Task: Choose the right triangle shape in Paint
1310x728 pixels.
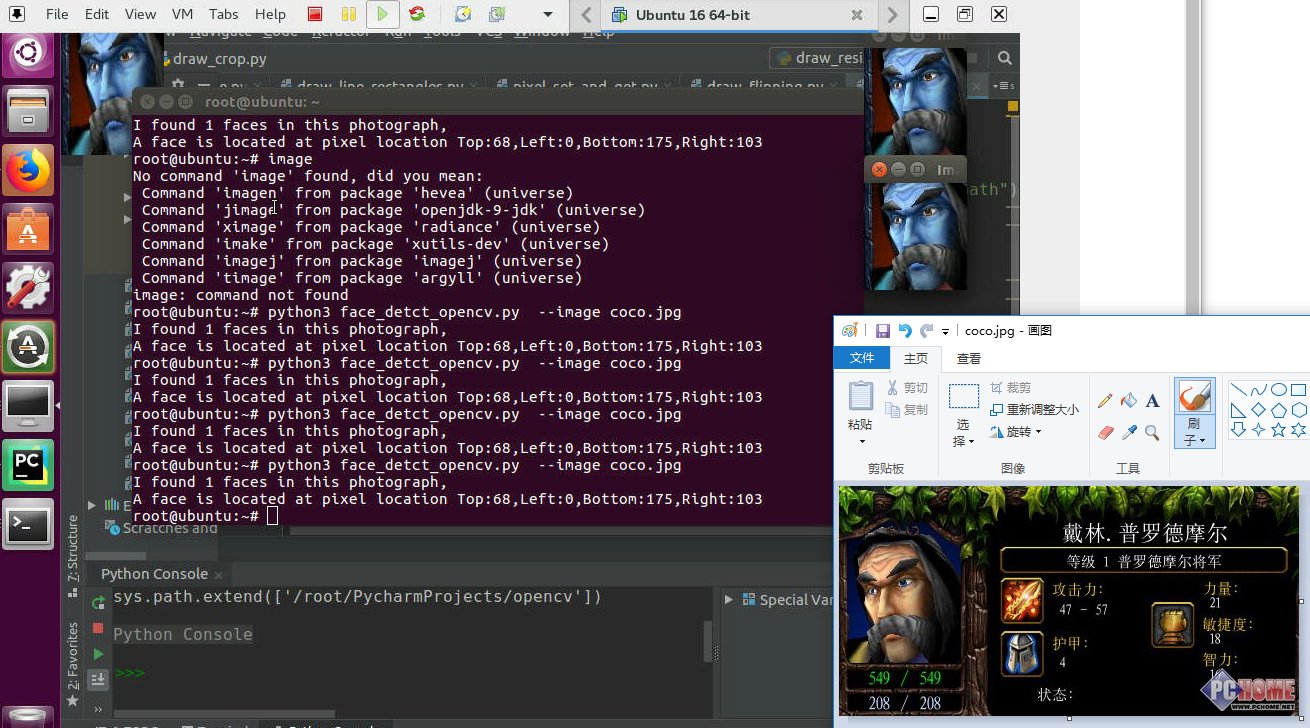Action: 1238,410
